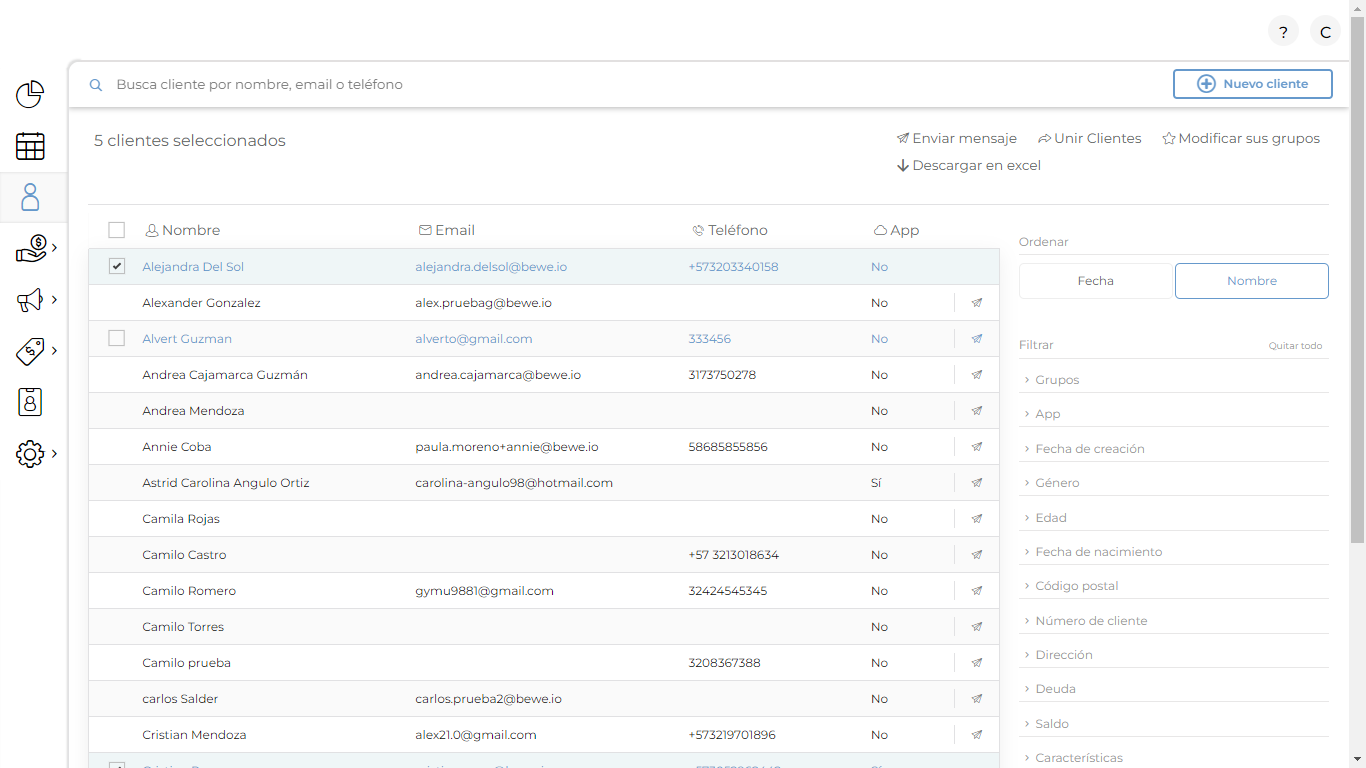1366x768 pixels.
Task: Click email gymu9881@gmail.com
Action: [484, 591]
